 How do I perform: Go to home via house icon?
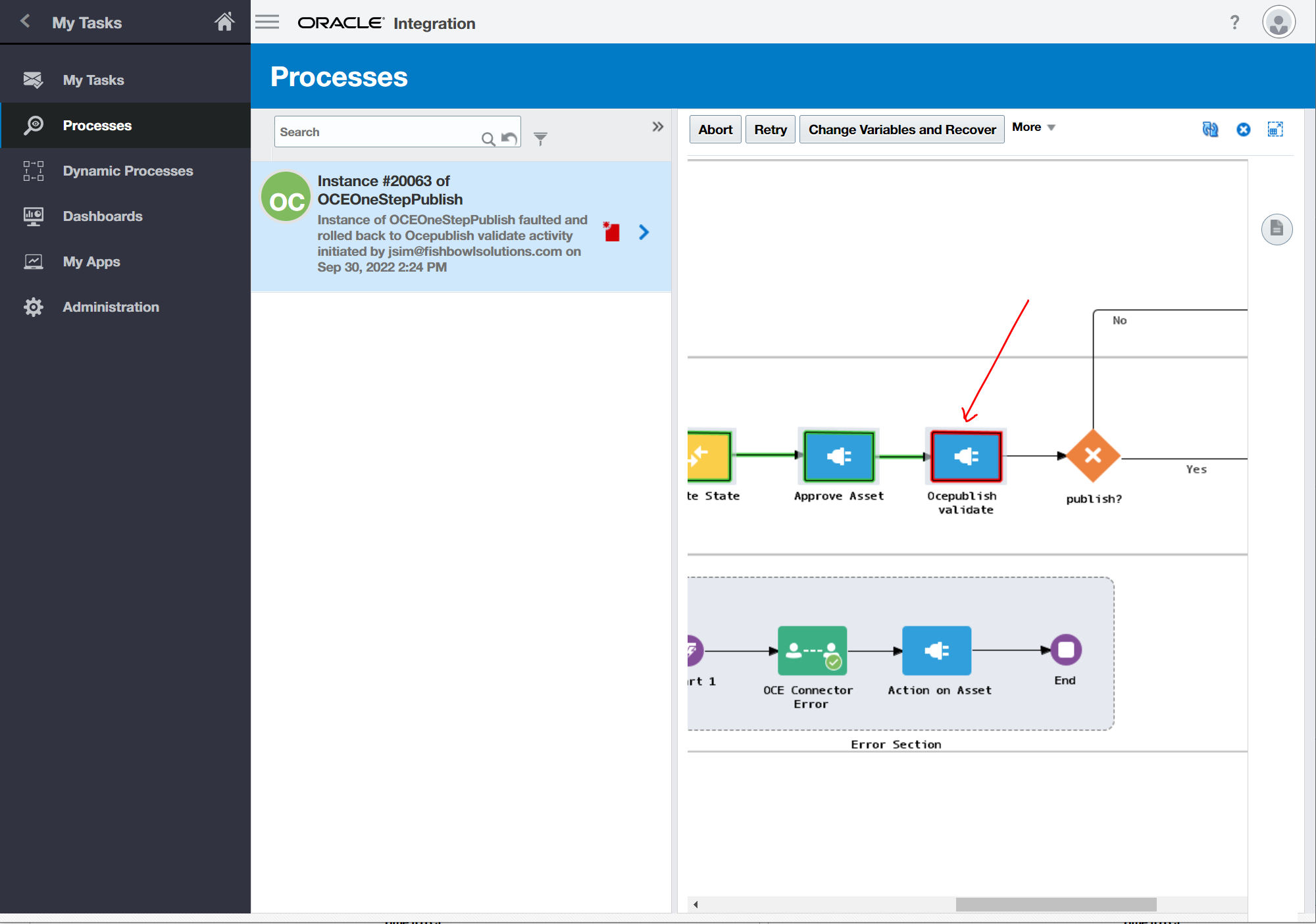point(224,22)
